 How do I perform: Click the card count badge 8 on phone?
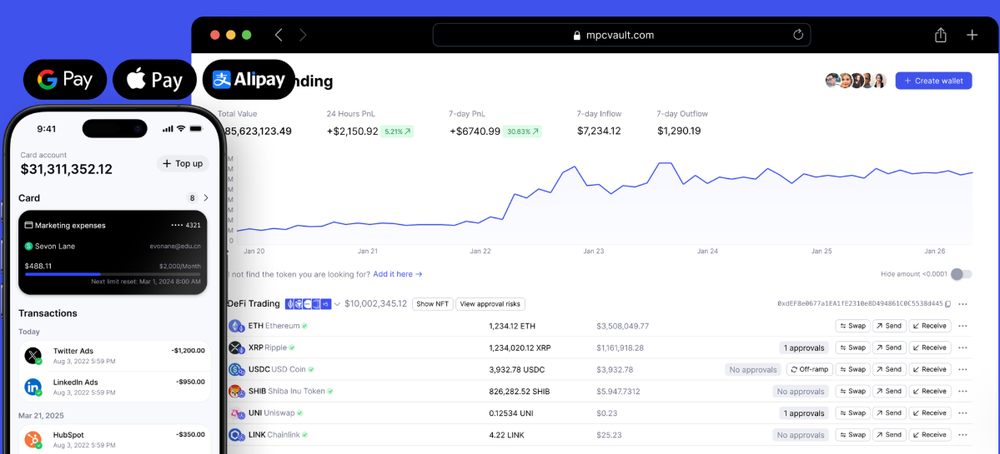coord(192,198)
